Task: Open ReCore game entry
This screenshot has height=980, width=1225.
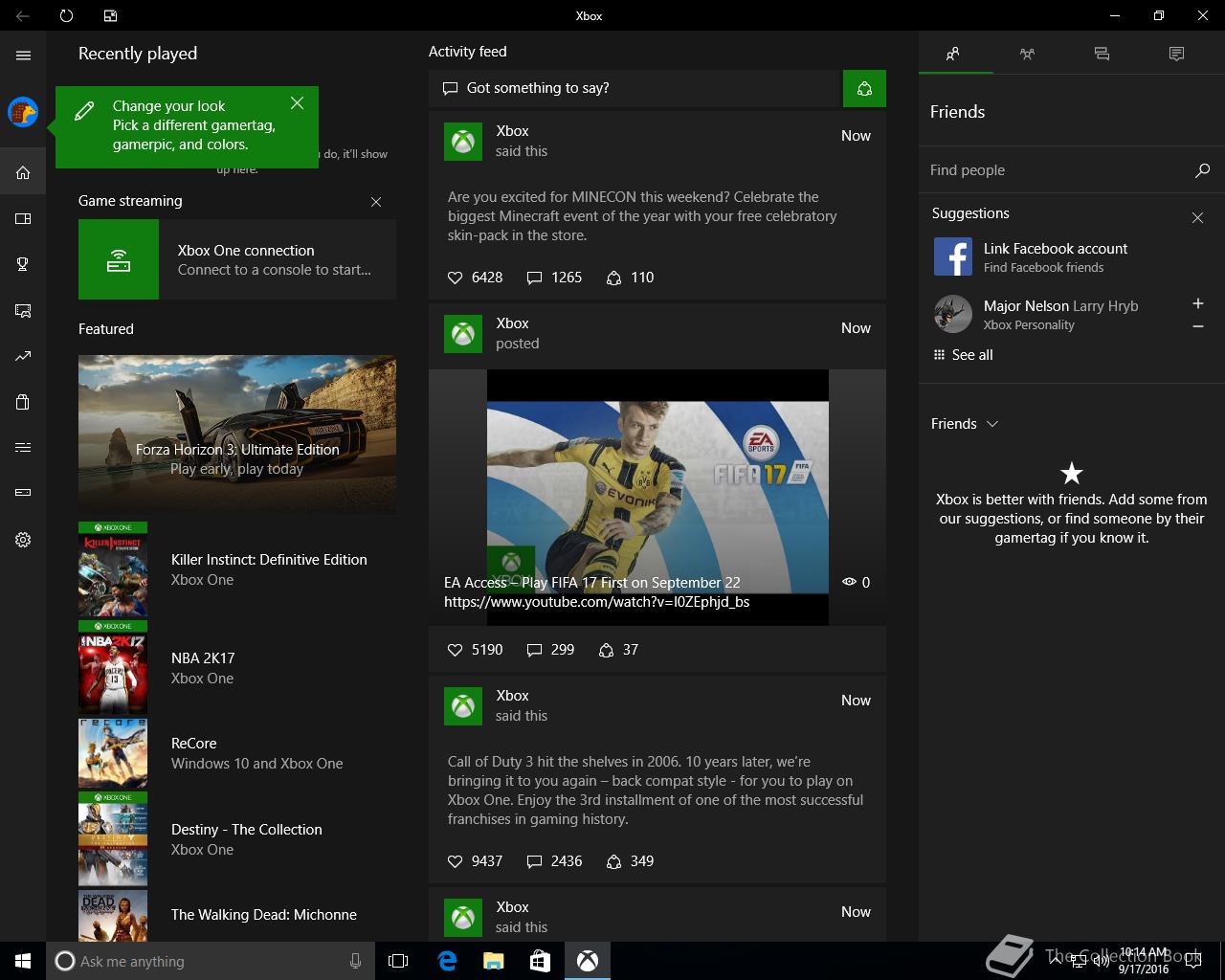Action: (x=237, y=753)
